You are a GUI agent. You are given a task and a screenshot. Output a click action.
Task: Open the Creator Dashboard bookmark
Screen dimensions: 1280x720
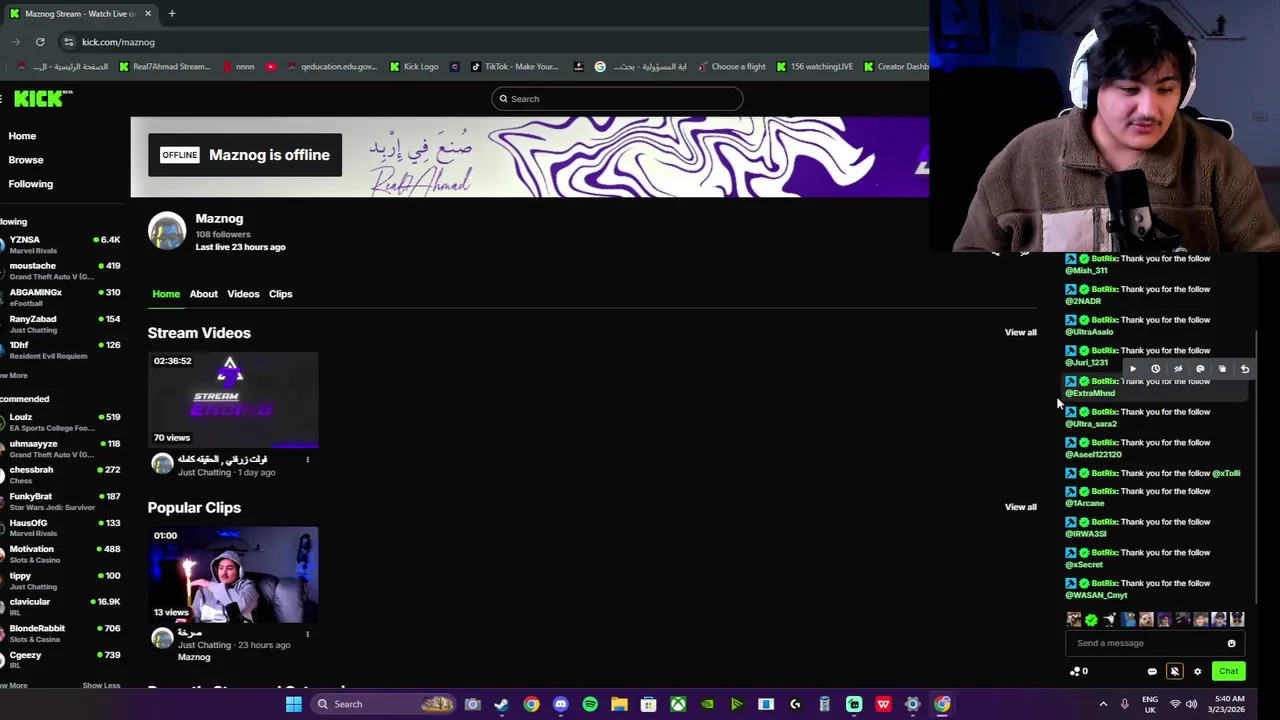click(x=896, y=67)
